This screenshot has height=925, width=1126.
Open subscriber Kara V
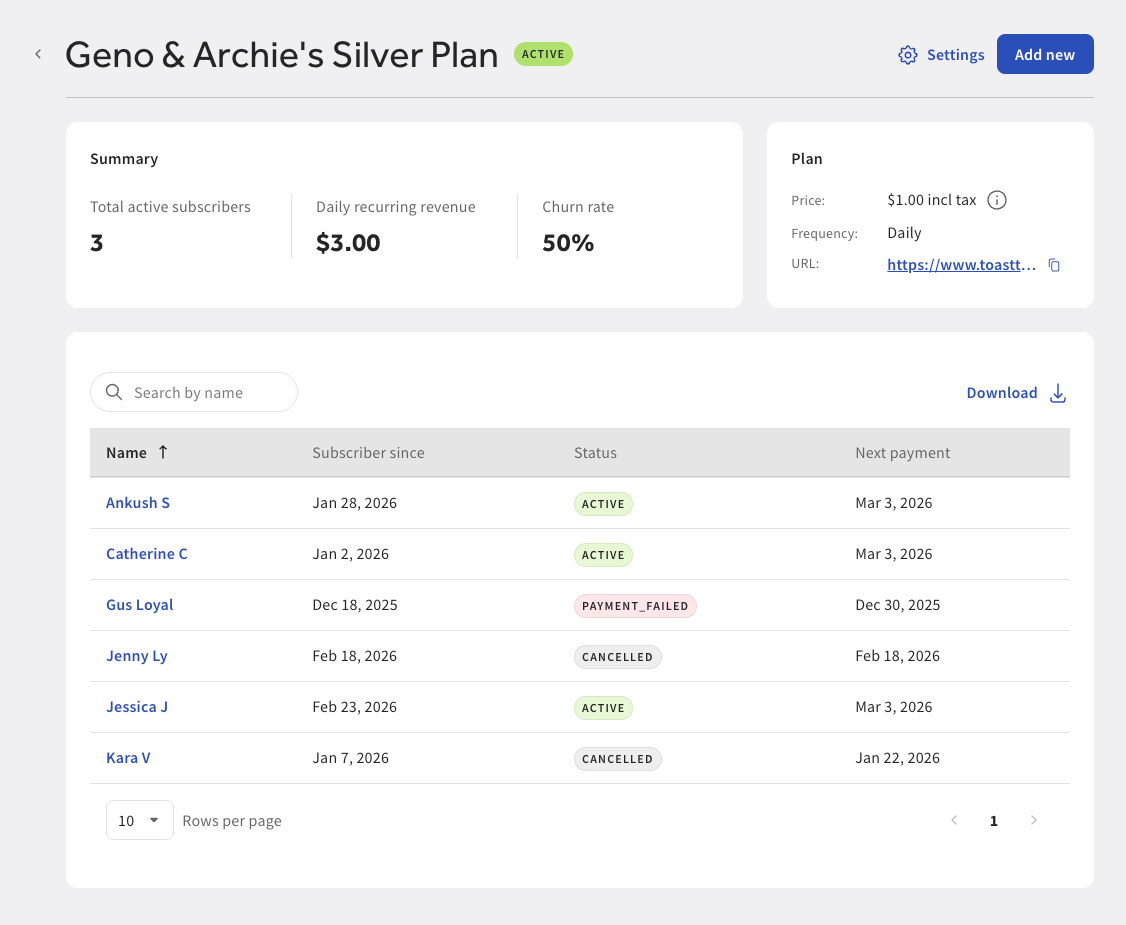128,757
